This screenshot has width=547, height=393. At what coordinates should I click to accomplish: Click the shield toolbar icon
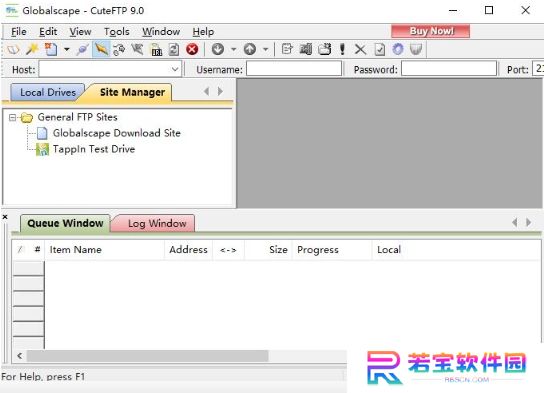click(x=416, y=49)
